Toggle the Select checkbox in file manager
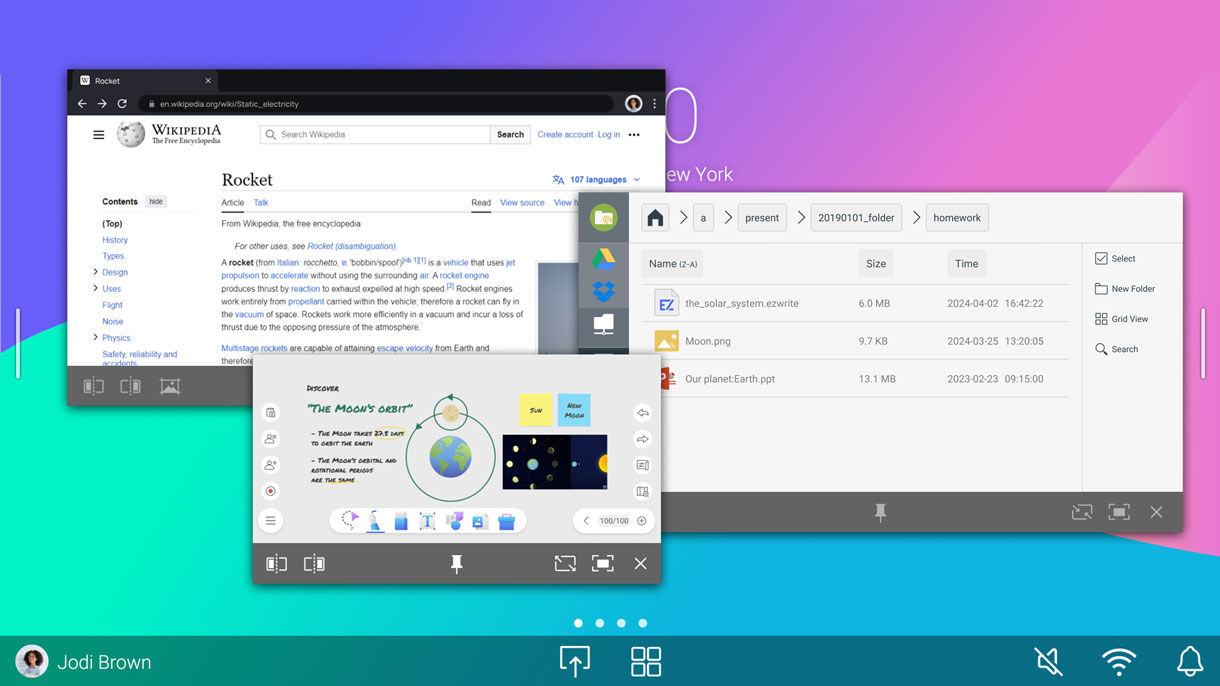1220x686 pixels. click(1101, 258)
